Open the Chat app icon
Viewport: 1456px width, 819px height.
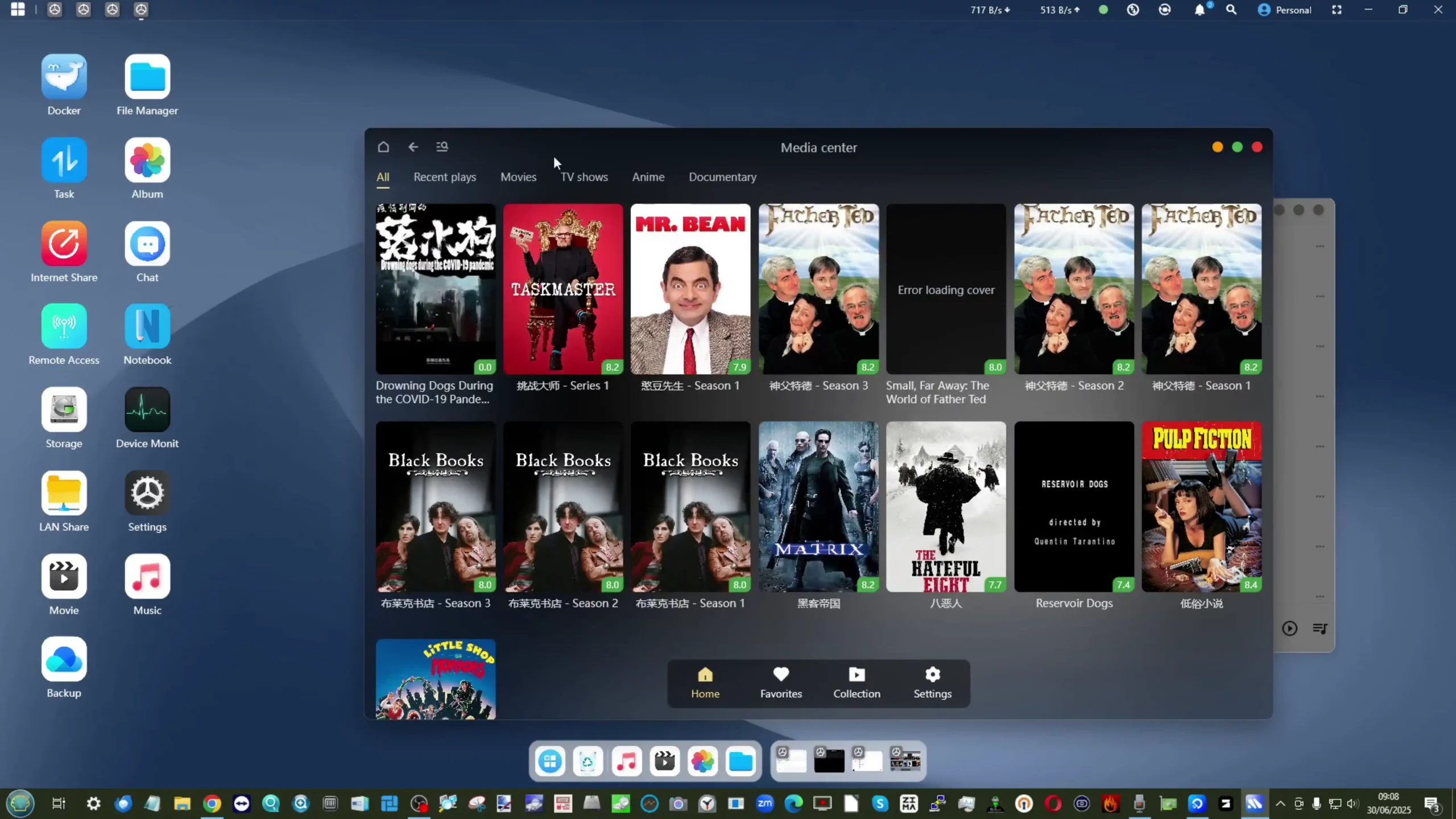(147, 243)
